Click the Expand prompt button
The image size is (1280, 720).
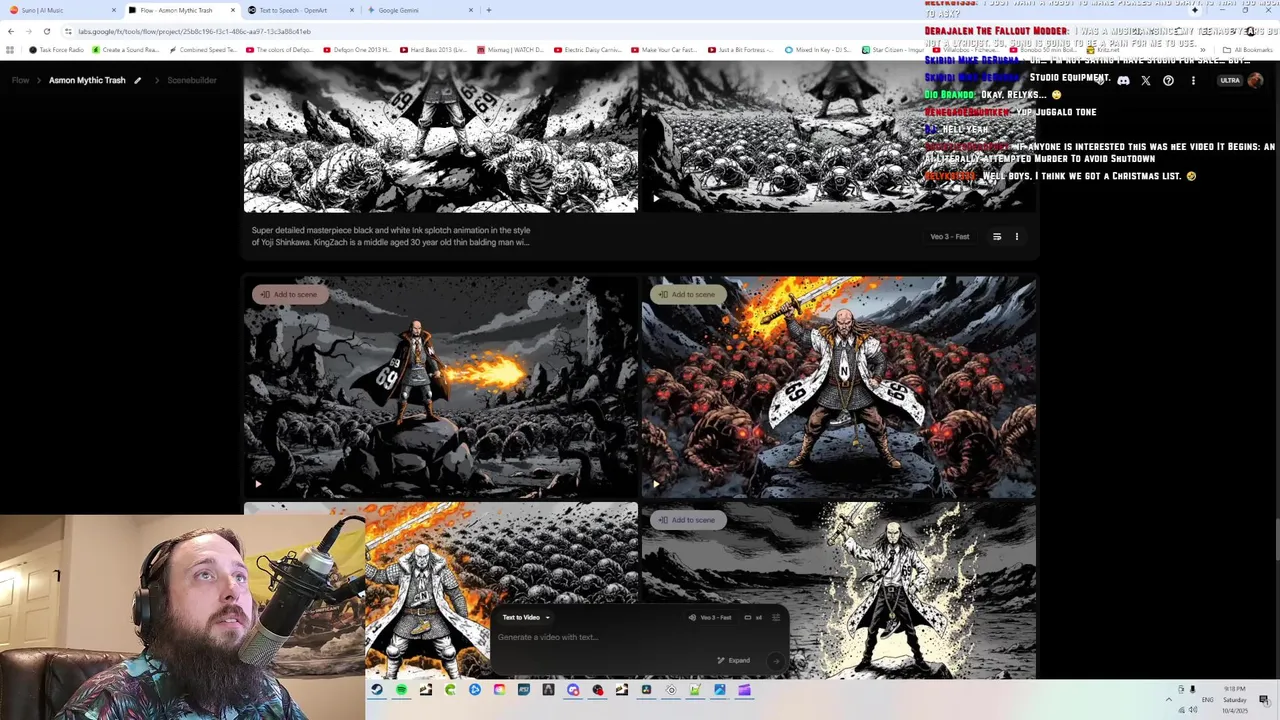(734, 660)
